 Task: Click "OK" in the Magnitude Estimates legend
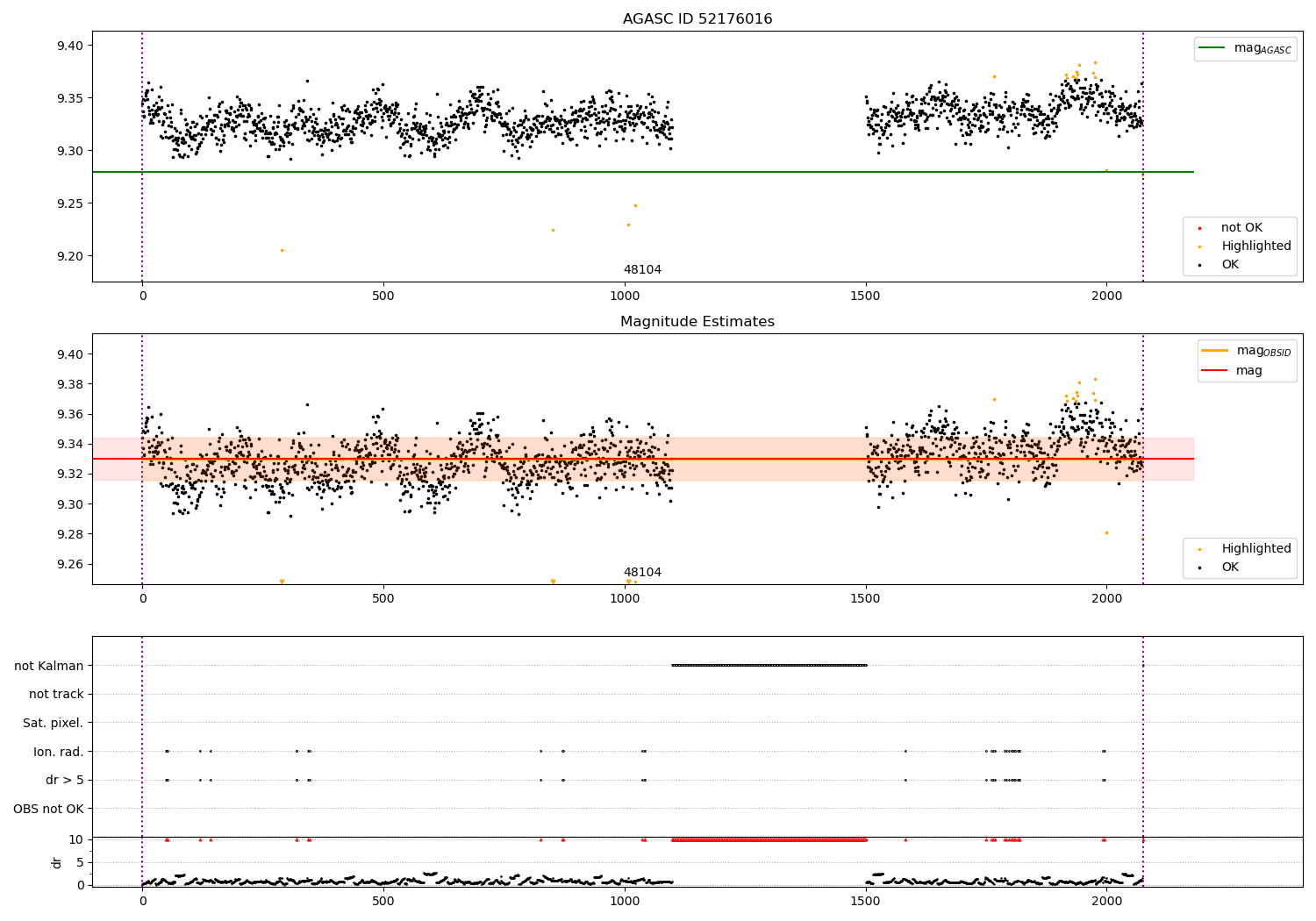point(1230,568)
